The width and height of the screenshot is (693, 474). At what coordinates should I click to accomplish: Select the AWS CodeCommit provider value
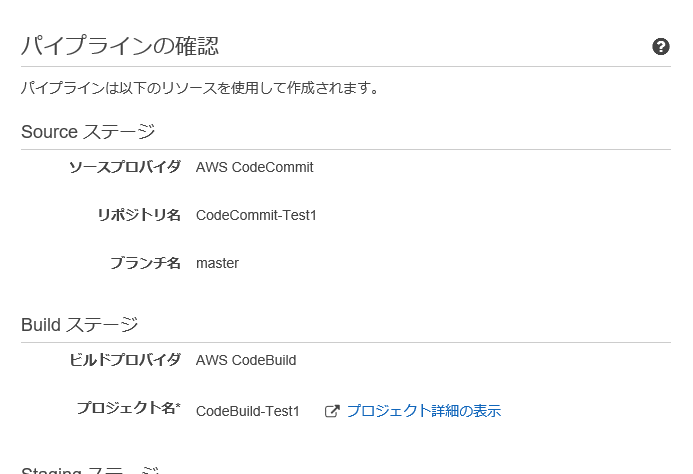click(255, 167)
